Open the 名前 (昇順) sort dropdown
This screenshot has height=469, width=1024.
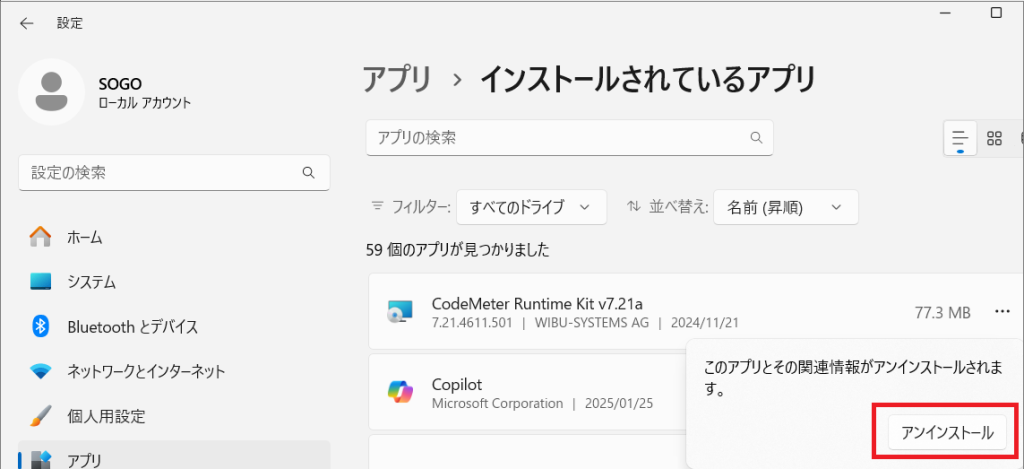tap(786, 207)
